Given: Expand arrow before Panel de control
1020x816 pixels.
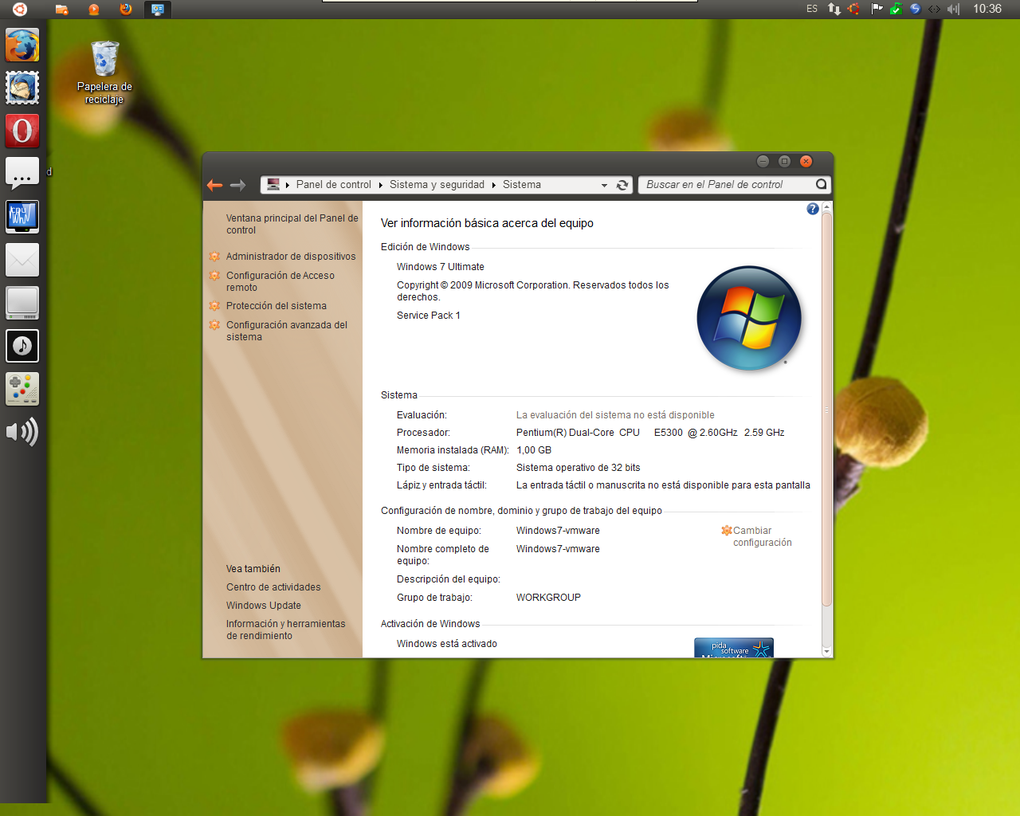Looking at the screenshot, I should point(288,185).
